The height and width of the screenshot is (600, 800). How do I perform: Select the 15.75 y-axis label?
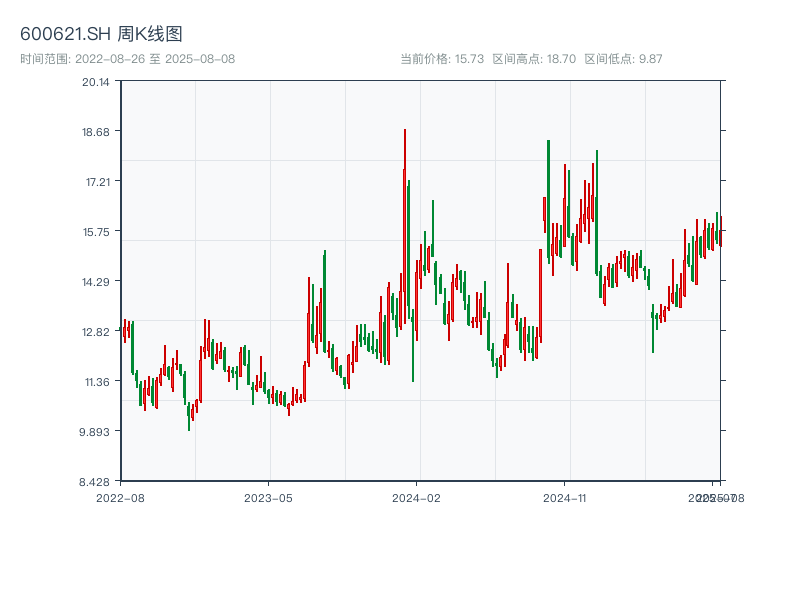(x=96, y=232)
